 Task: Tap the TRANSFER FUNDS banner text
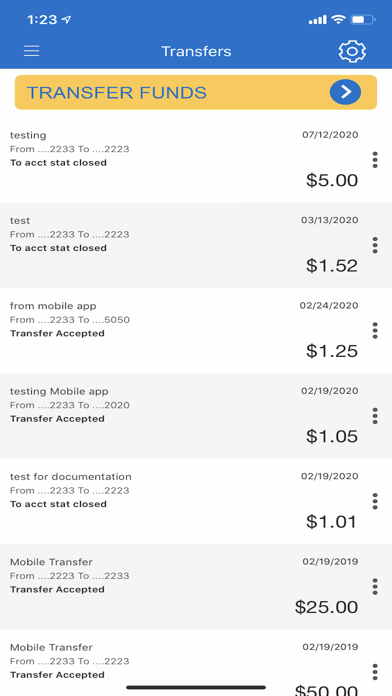(x=117, y=93)
